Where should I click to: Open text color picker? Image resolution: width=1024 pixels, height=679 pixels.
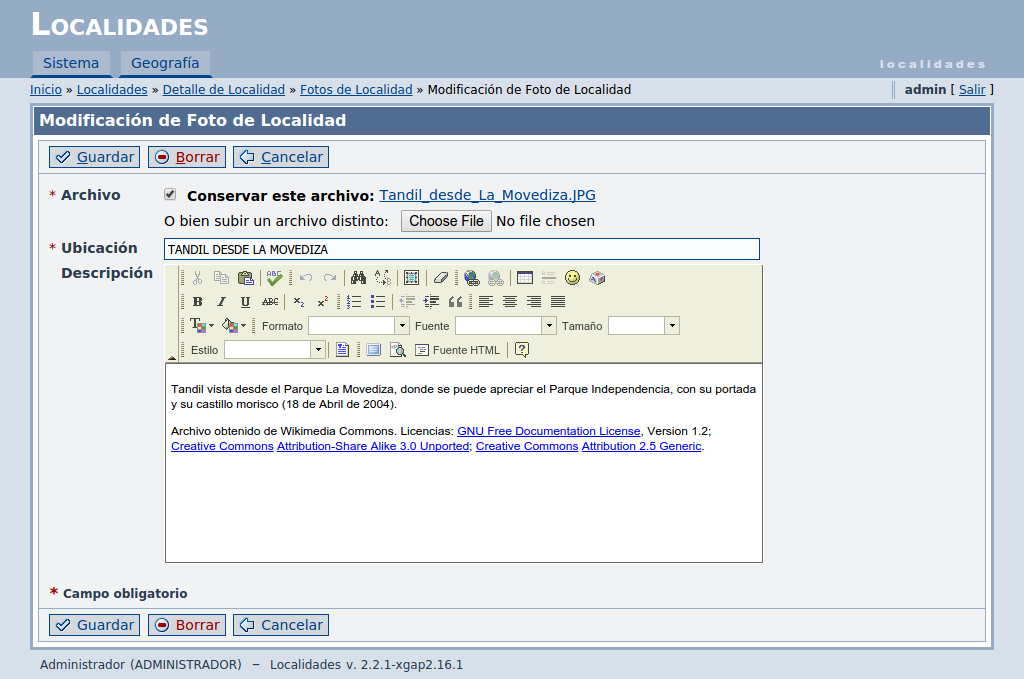pyautogui.click(x=201, y=326)
